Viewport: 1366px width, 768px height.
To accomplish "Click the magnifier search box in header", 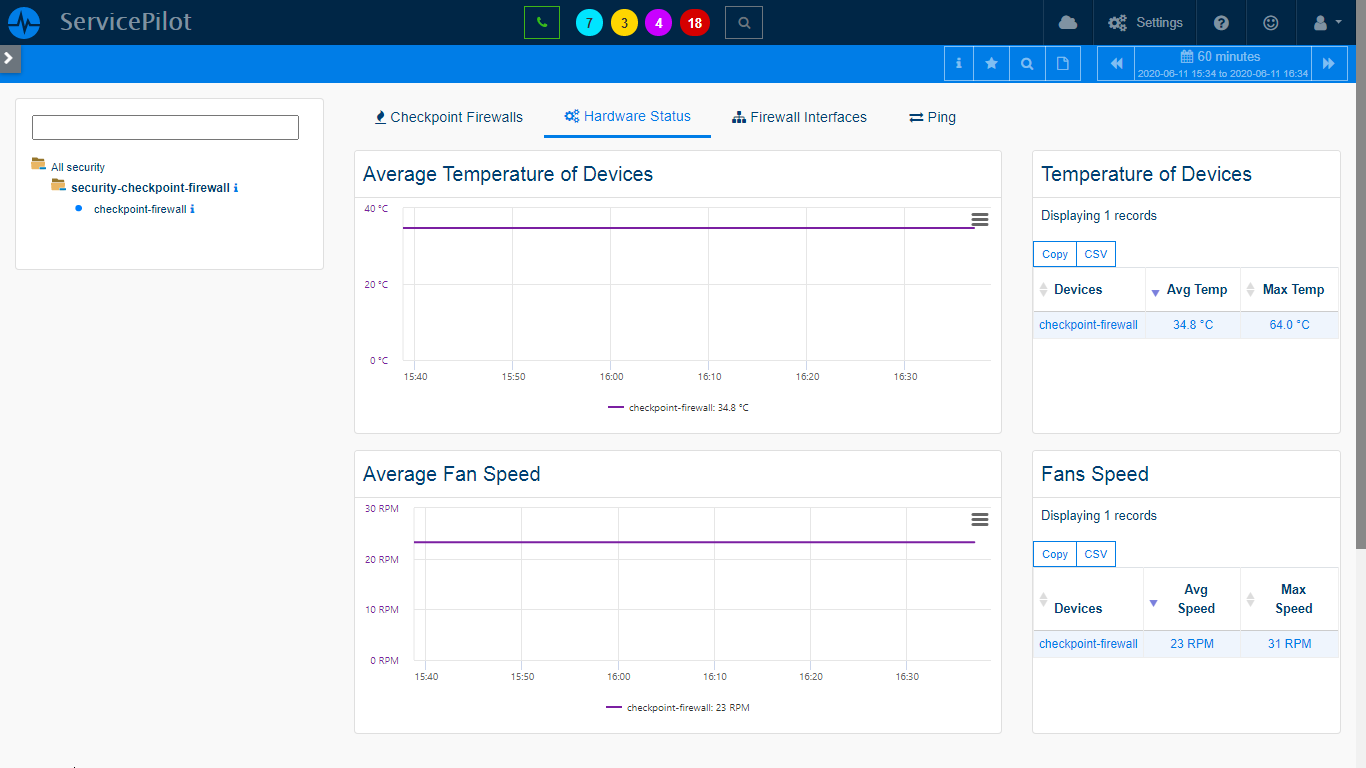I will click(x=743, y=22).
